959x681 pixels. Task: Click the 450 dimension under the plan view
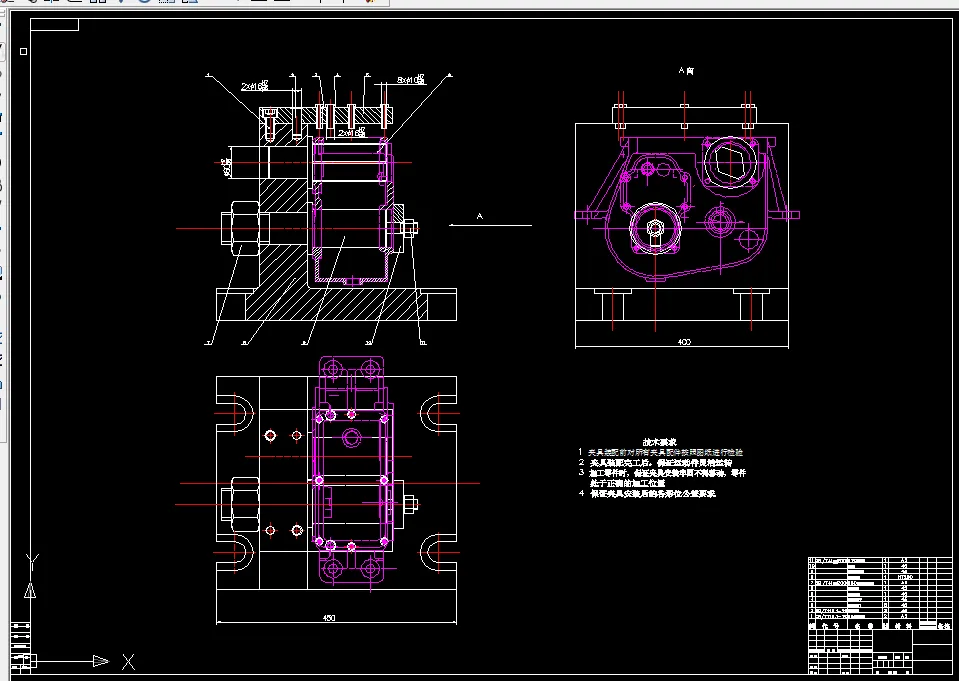(x=328, y=617)
